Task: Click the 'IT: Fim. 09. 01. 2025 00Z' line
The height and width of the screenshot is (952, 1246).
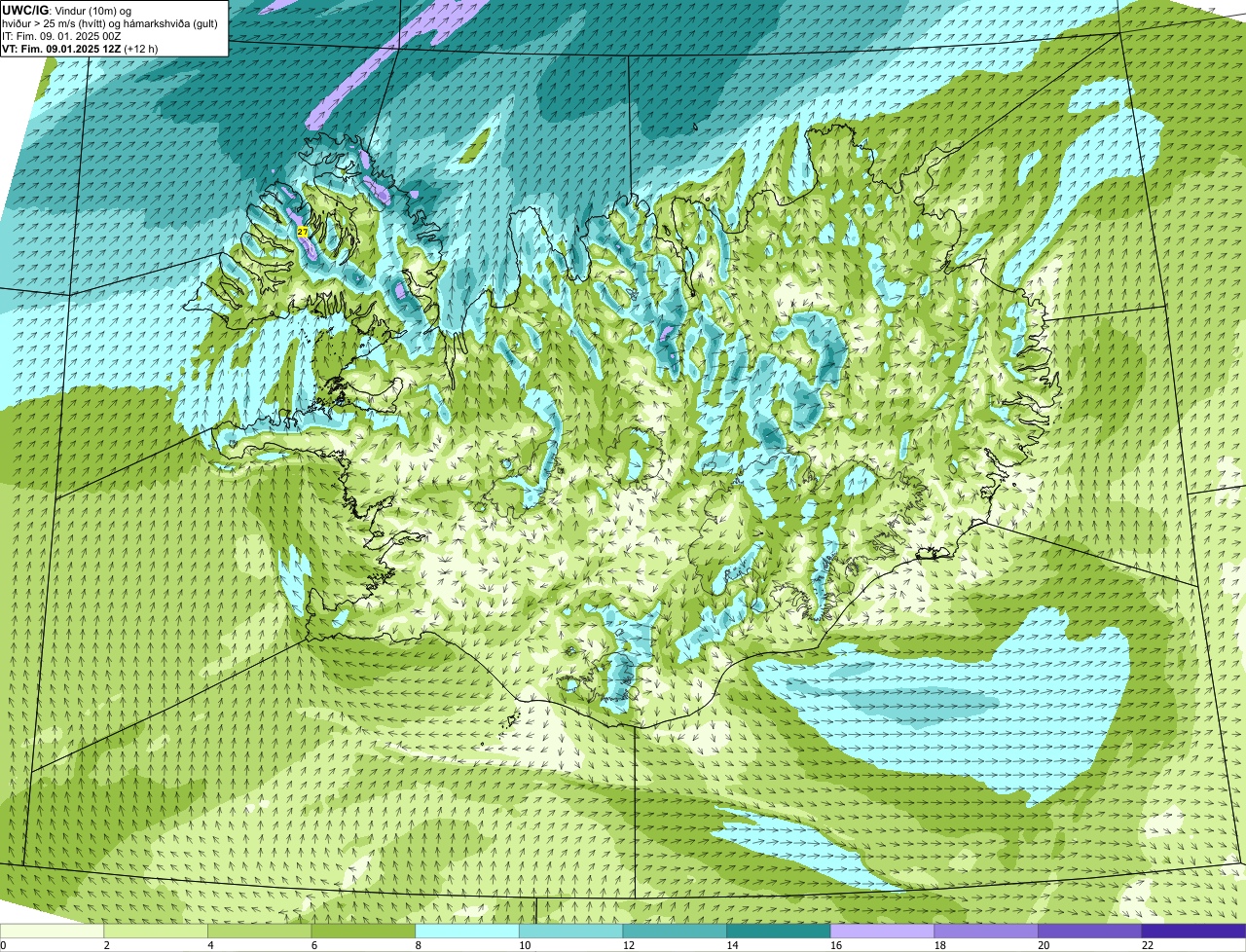Action: pos(61,36)
